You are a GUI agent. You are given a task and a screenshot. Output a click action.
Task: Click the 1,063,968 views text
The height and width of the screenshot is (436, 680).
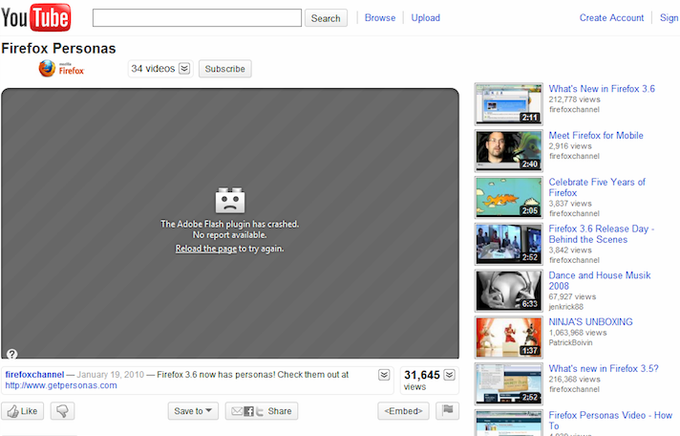pyautogui.click(x=578, y=333)
